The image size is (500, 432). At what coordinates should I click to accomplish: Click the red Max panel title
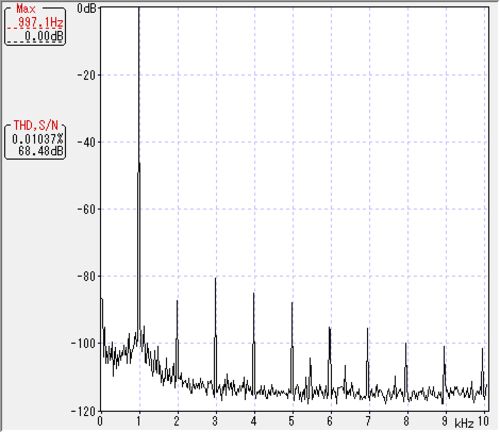(26, 8)
